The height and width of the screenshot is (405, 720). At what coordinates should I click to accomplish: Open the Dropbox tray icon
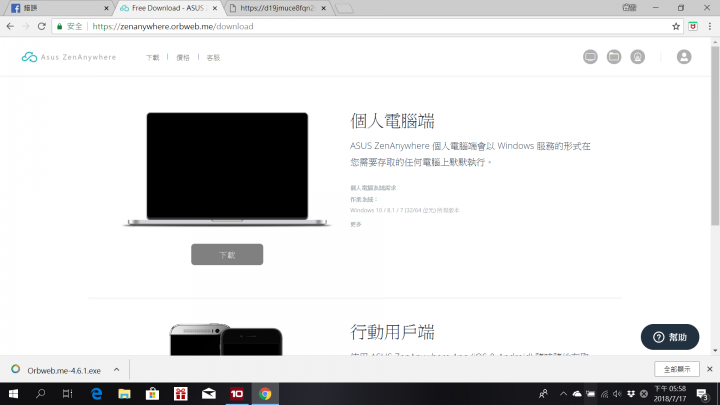(630, 394)
